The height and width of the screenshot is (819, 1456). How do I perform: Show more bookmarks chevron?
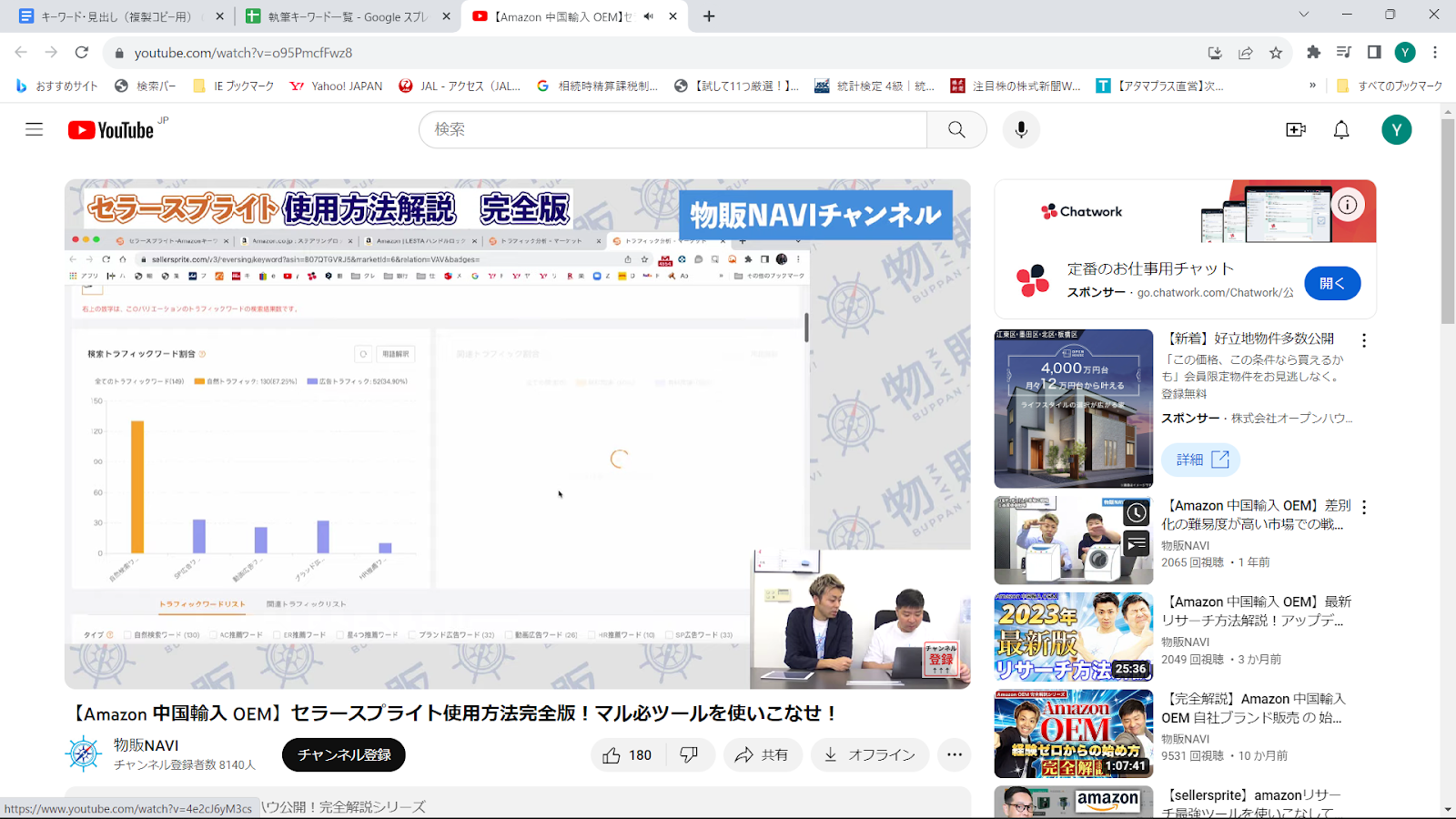pyautogui.click(x=1312, y=86)
